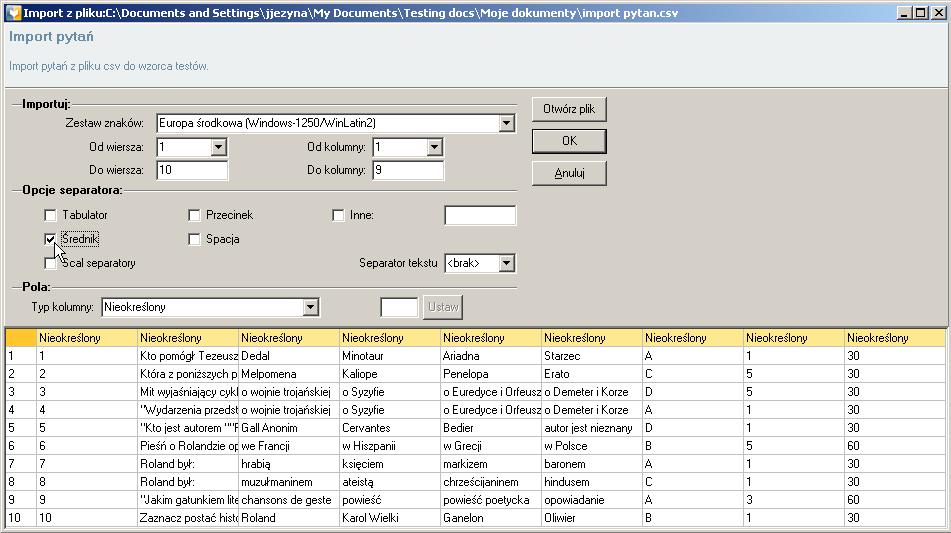This screenshot has width=951, height=533.
Task: Click the cell 'markizem'
Action: 491,464
